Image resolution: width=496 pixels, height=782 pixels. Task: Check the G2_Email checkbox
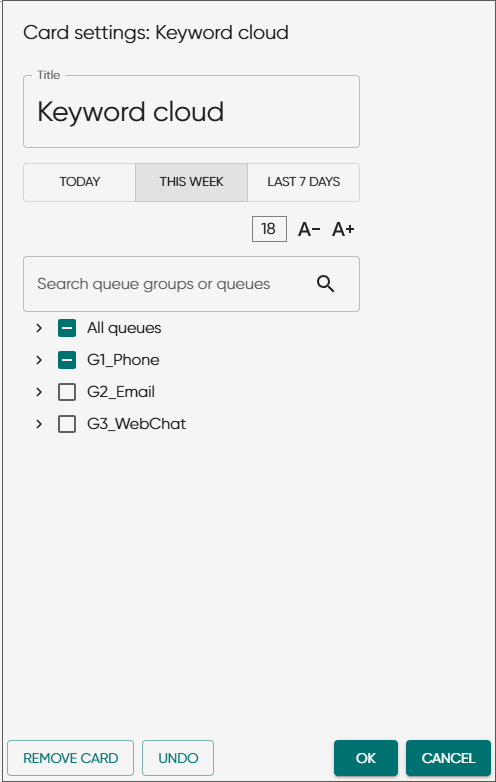pyautogui.click(x=67, y=392)
